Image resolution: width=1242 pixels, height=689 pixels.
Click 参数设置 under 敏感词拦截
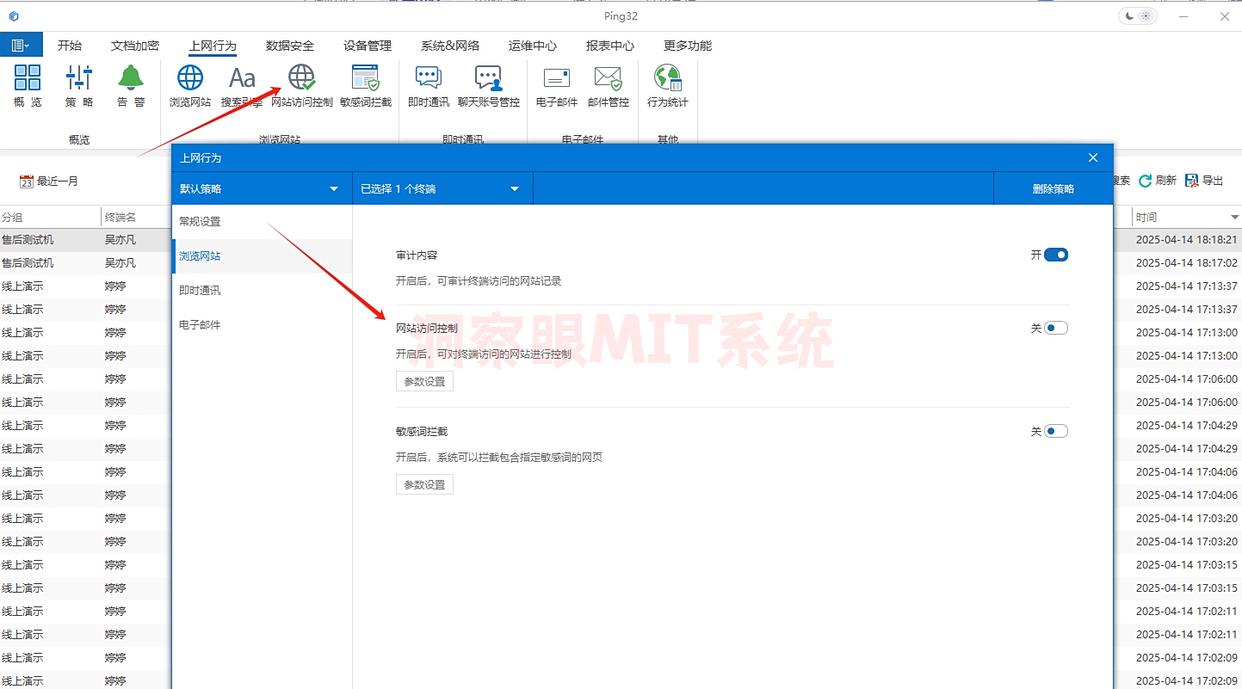point(424,484)
